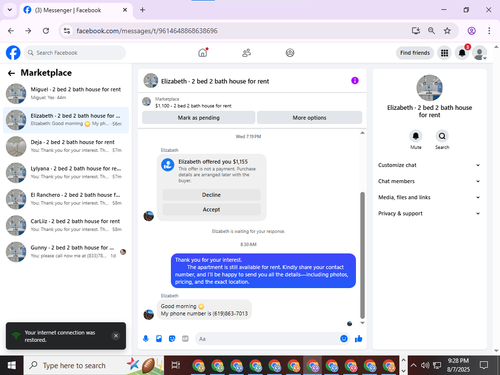Choose a sticker icon
Image resolution: width=500 pixels, height=375 pixels.
(172, 339)
